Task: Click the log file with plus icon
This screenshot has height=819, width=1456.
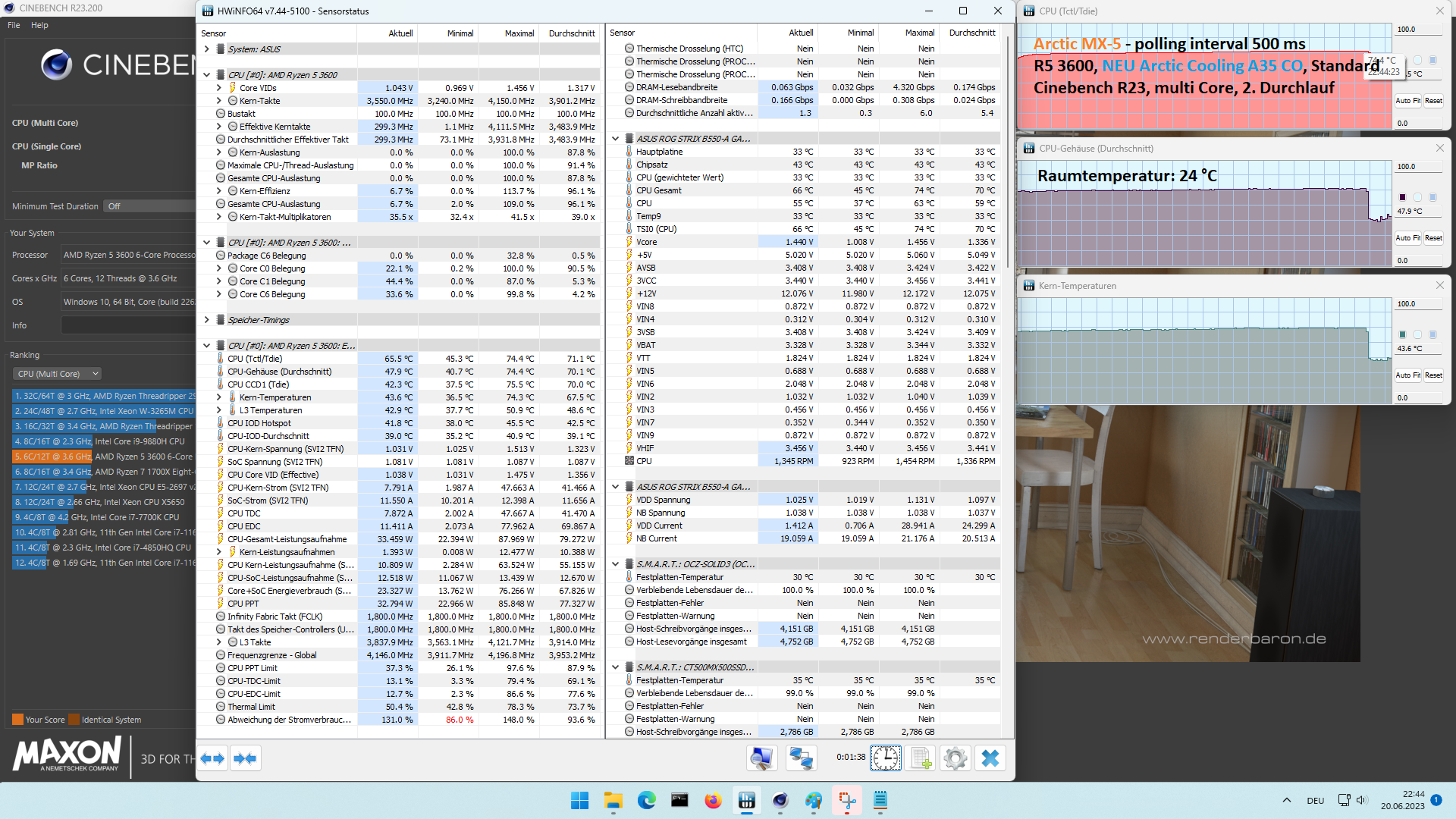Action: click(921, 758)
